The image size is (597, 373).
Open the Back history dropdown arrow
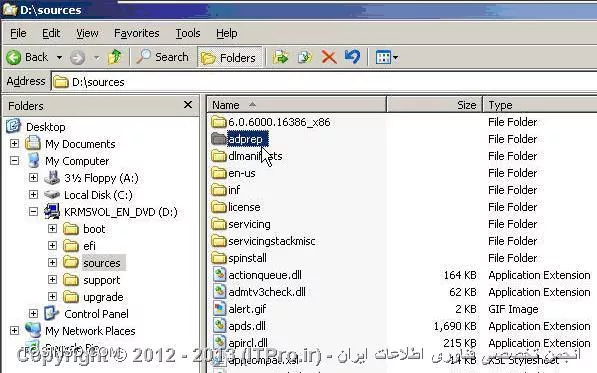coord(59,57)
